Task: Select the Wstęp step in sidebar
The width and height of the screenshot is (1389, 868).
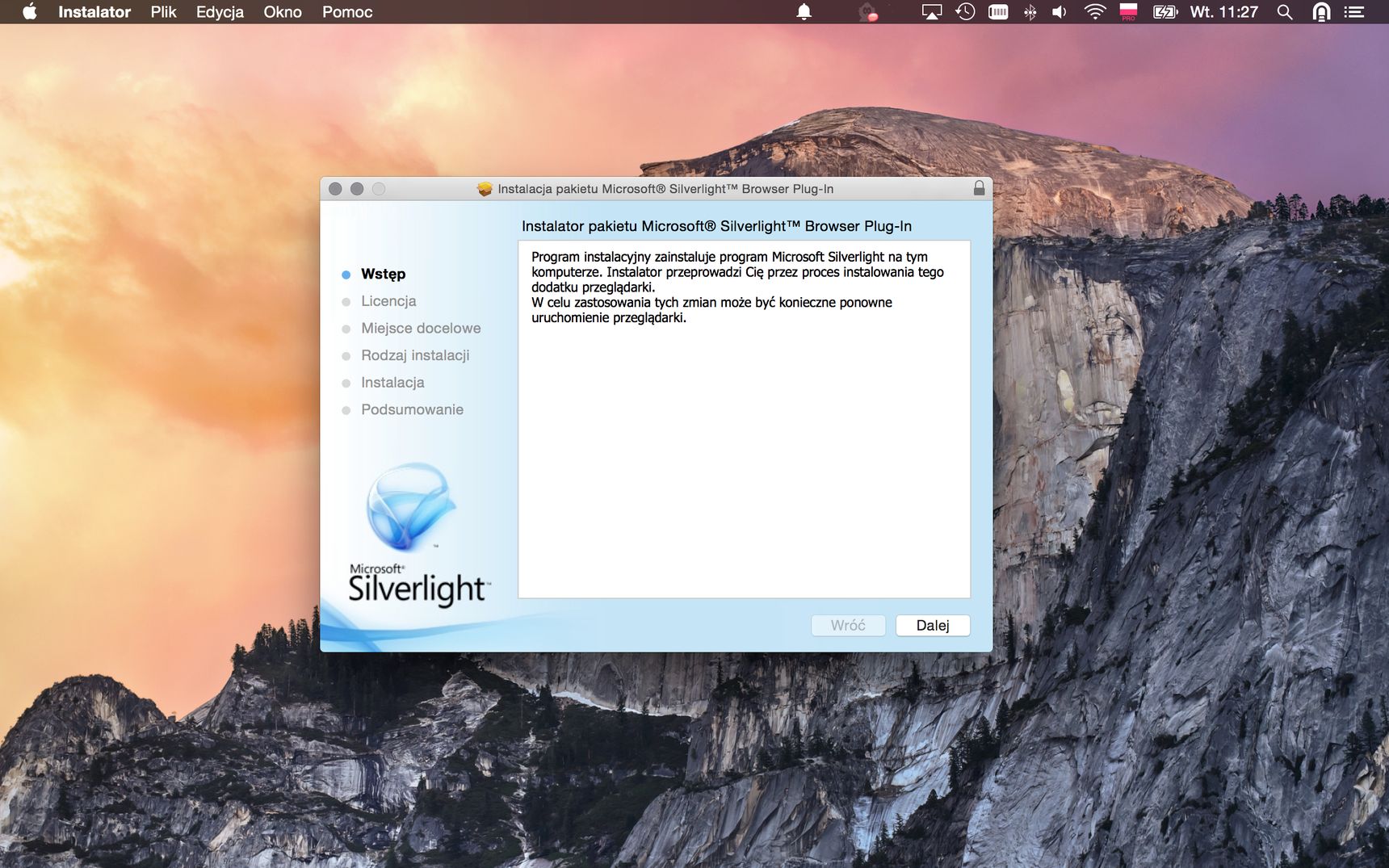Action: pyautogui.click(x=383, y=274)
